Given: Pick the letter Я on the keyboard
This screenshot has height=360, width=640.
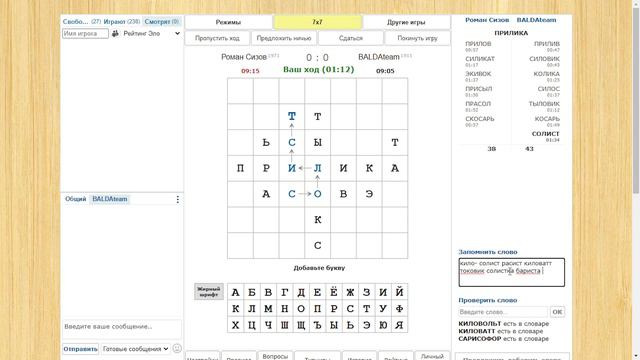Looking at the screenshot, I should 399,325.
